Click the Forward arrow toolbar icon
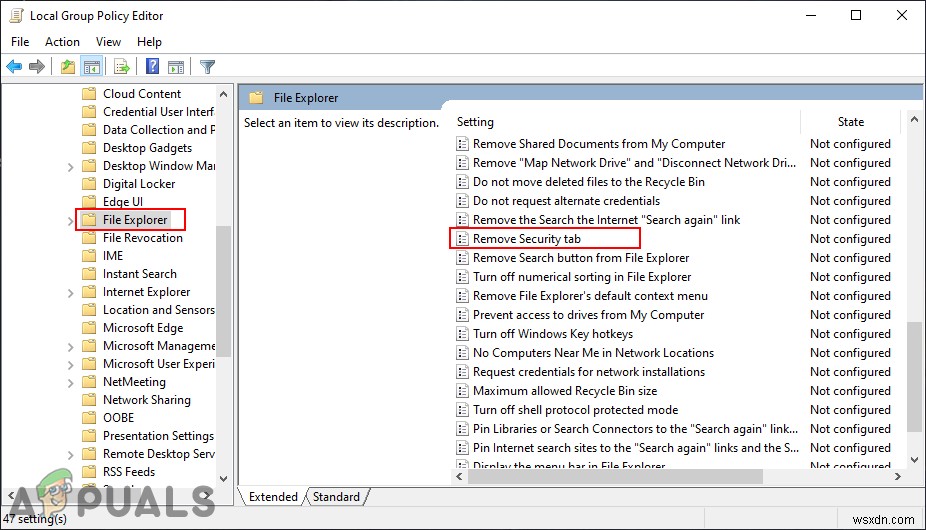Screen dimensions: 926x530 coord(37,67)
